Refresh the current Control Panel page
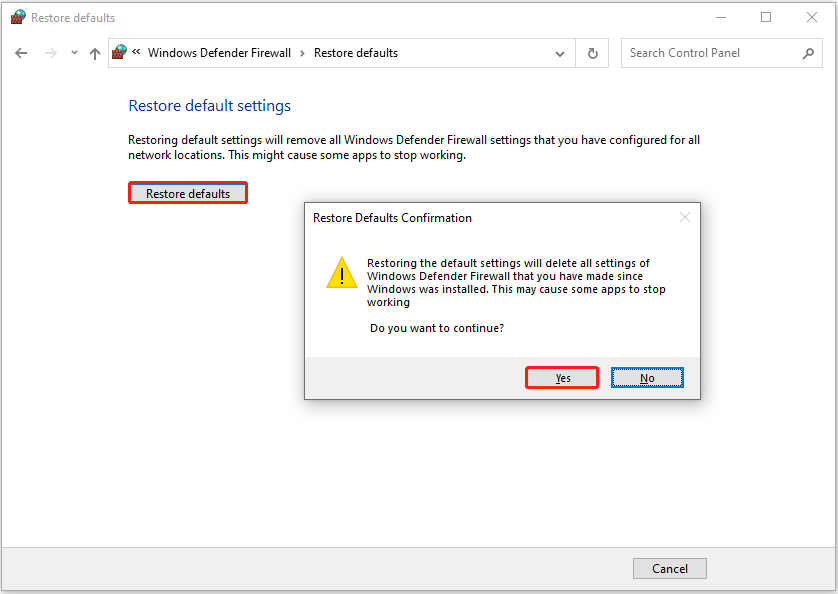 (592, 52)
